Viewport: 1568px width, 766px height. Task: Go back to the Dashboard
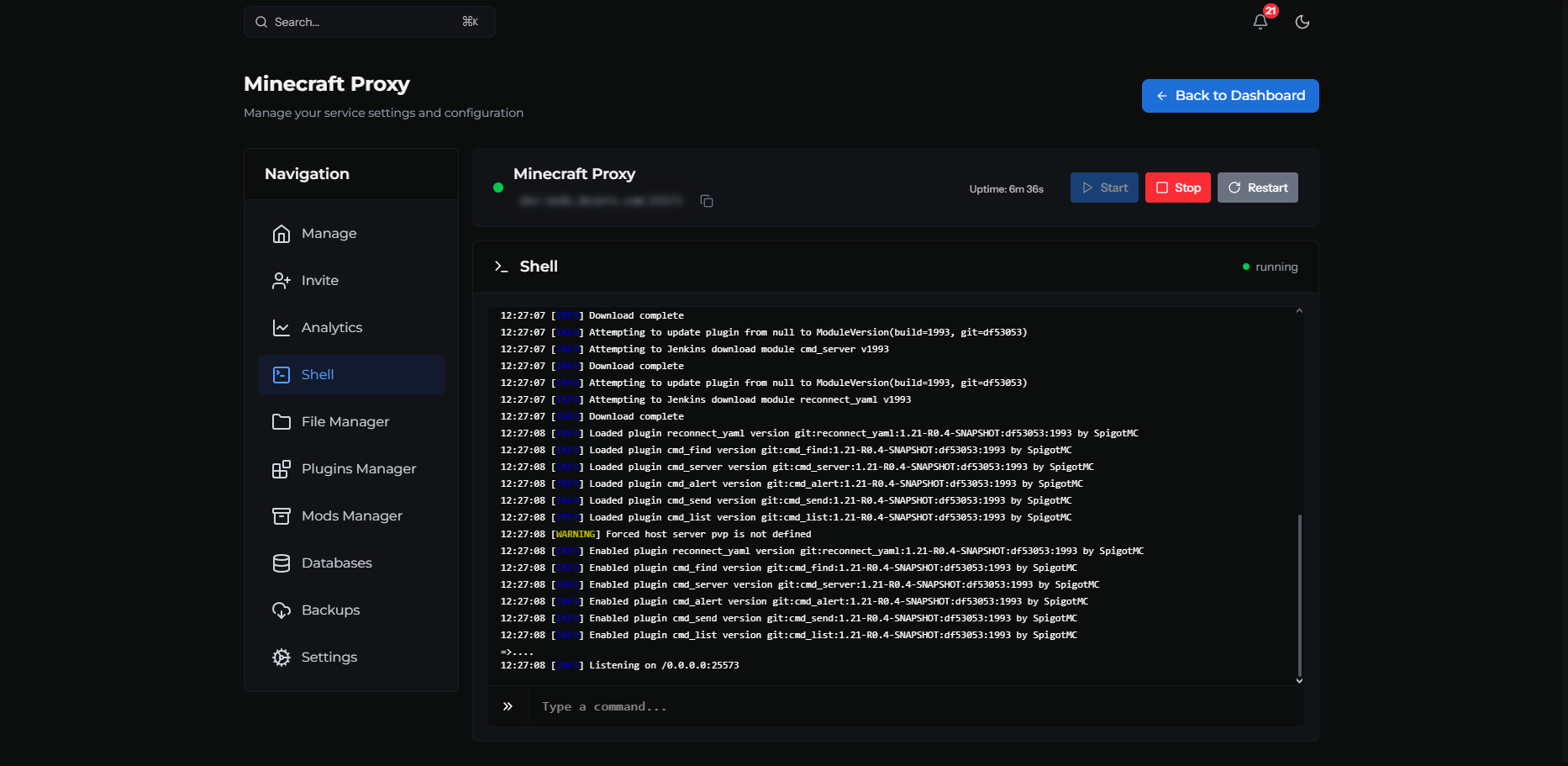[x=1229, y=96]
